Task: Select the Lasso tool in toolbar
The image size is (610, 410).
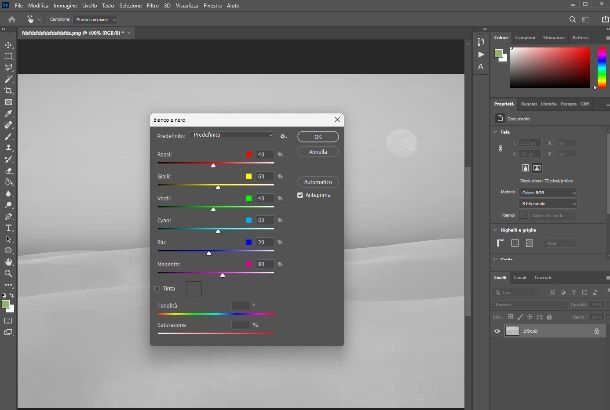Action: (x=8, y=68)
